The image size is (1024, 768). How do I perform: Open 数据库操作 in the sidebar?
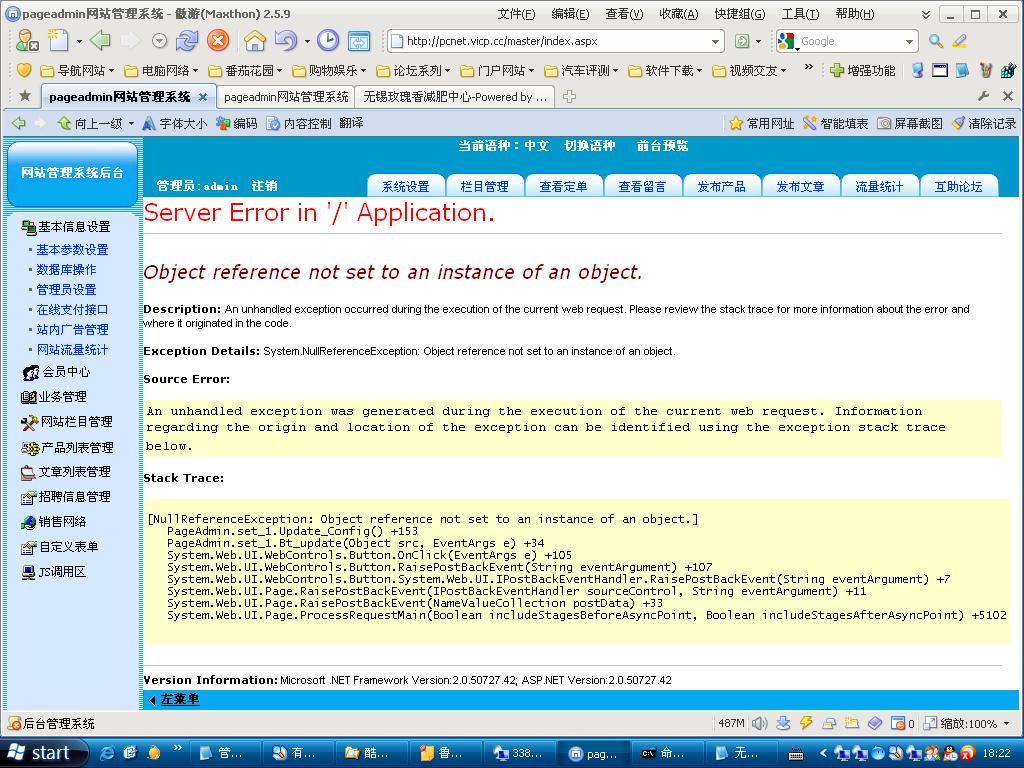(x=66, y=270)
